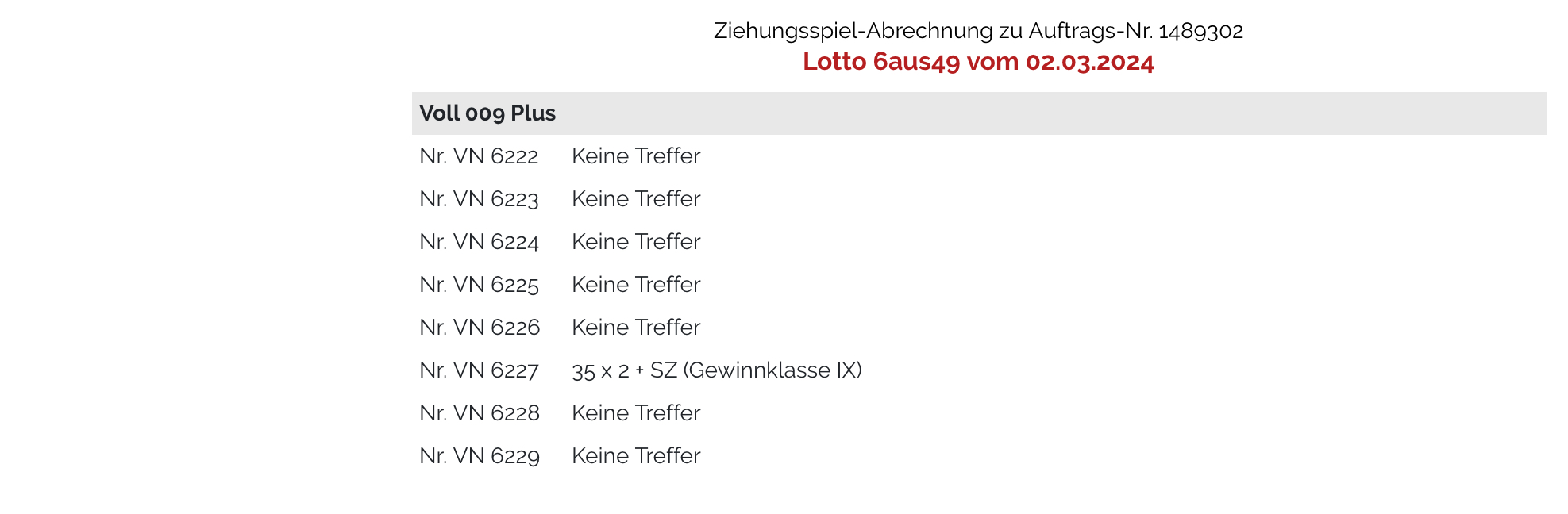This screenshot has height=514, width=1568.
Task: Click Keine Treffer next to VN 6228
Action: tap(636, 413)
